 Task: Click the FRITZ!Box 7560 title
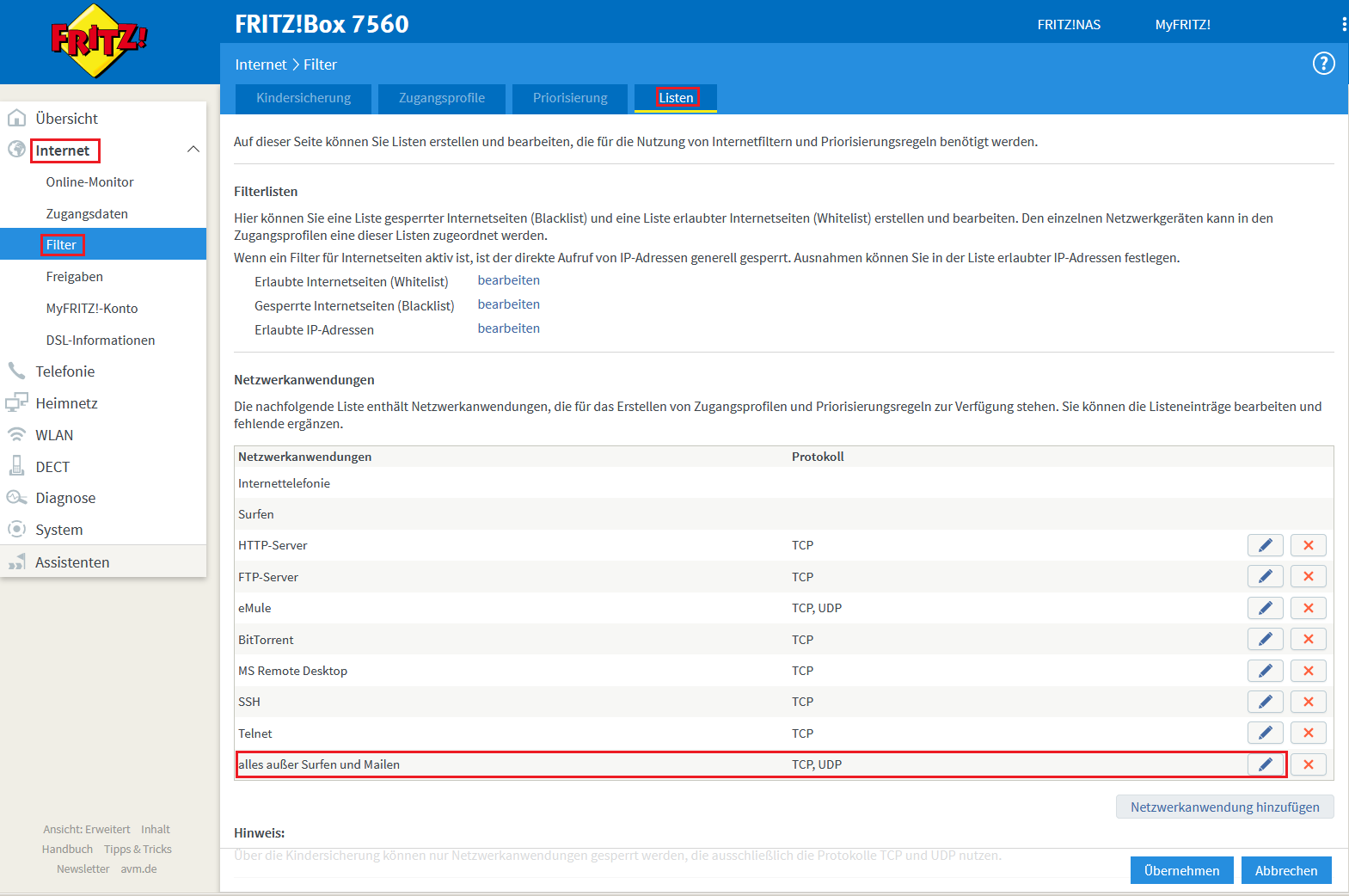pyautogui.click(x=322, y=24)
